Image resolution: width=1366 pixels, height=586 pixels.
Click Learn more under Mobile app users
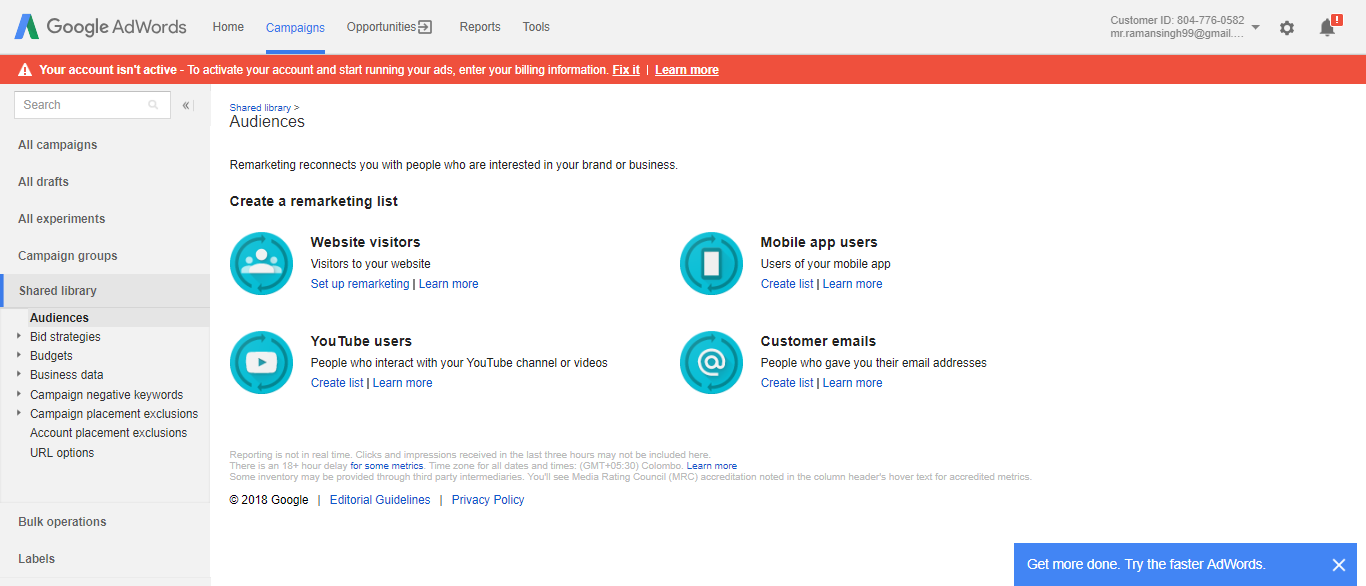[x=853, y=284]
